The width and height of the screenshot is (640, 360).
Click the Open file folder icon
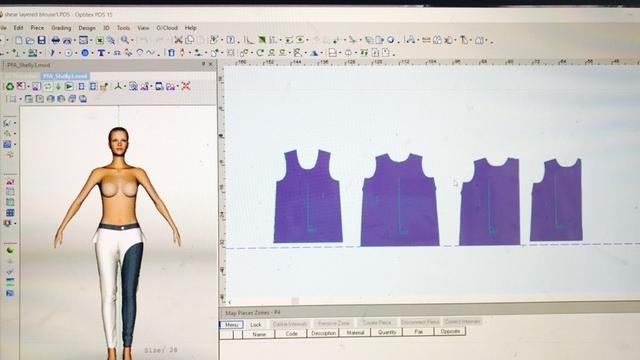(30, 40)
